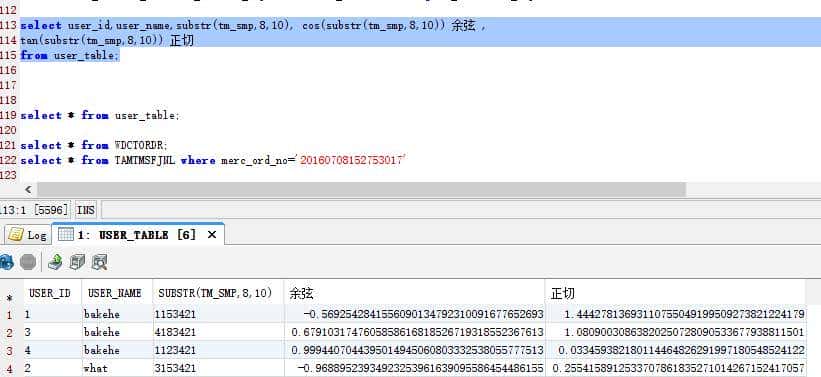The width and height of the screenshot is (821, 377).
Task: Place cursor in 'select * from WDCTORDR;' line
Action: [94, 145]
